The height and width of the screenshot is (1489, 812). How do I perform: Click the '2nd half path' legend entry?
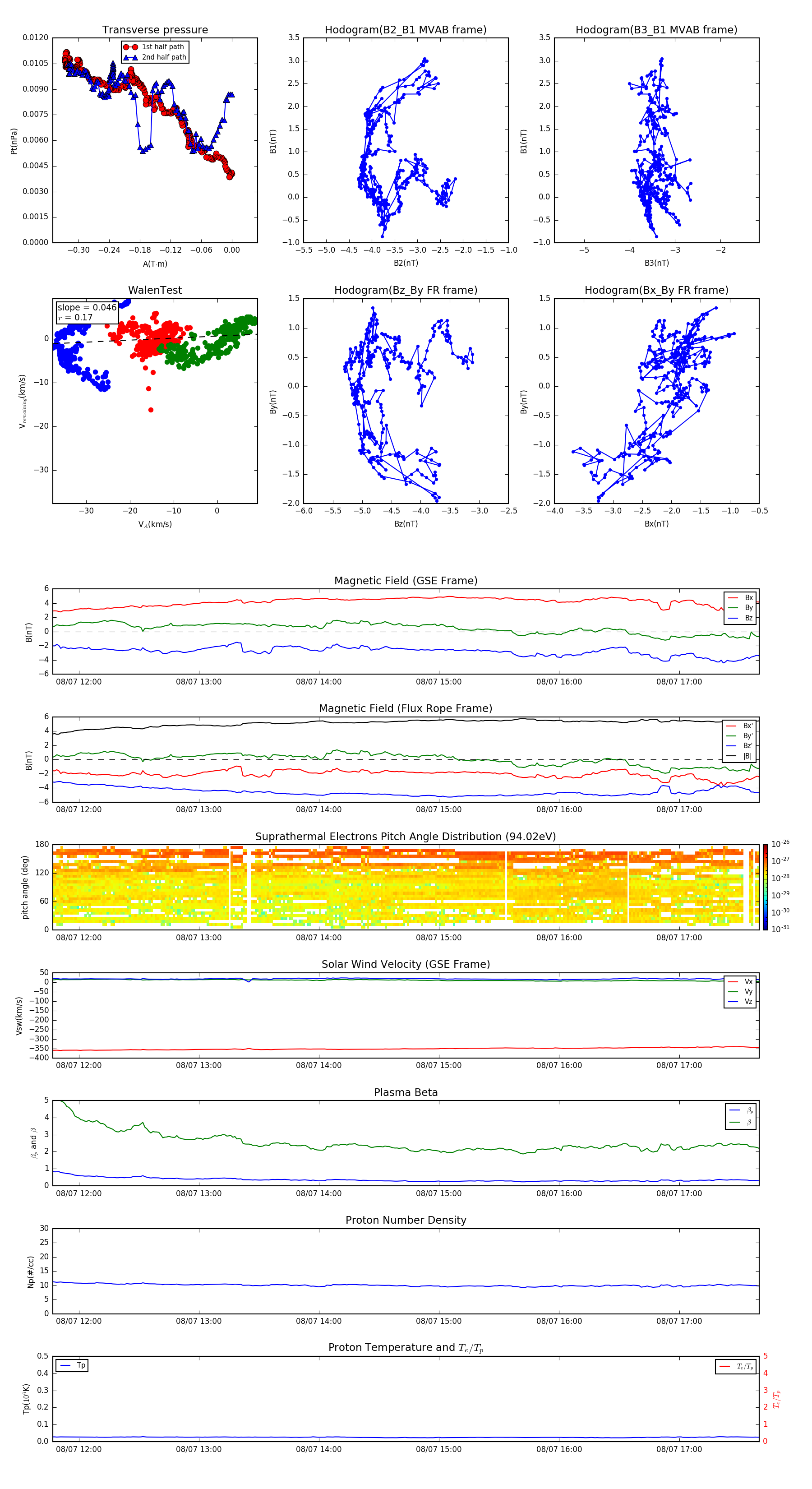[155, 57]
